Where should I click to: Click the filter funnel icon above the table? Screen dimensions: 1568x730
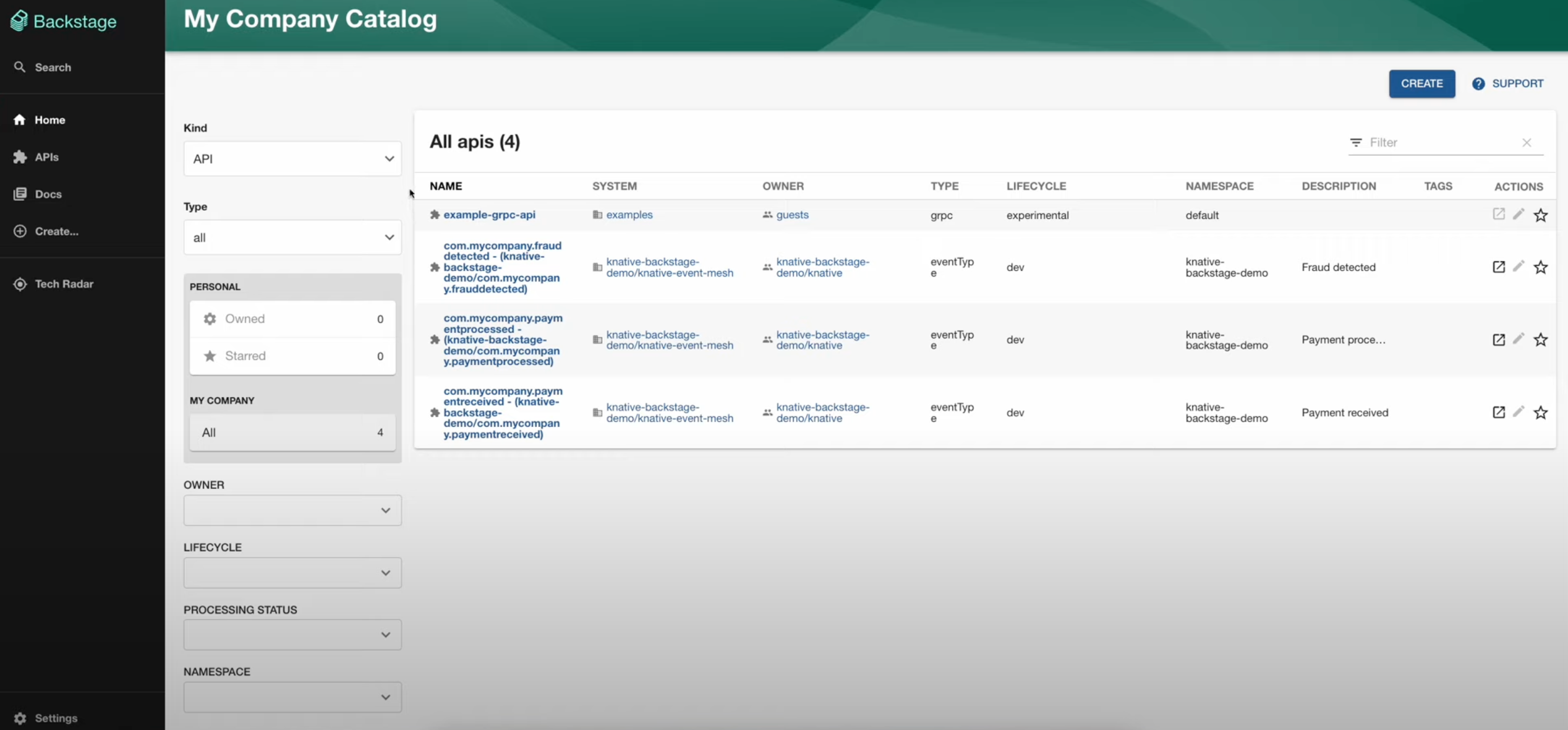[x=1356, y=142]
